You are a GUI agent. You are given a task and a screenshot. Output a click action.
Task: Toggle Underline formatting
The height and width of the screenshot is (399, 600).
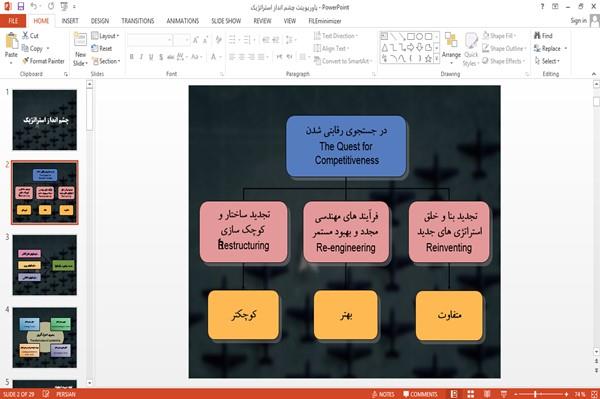151,57
